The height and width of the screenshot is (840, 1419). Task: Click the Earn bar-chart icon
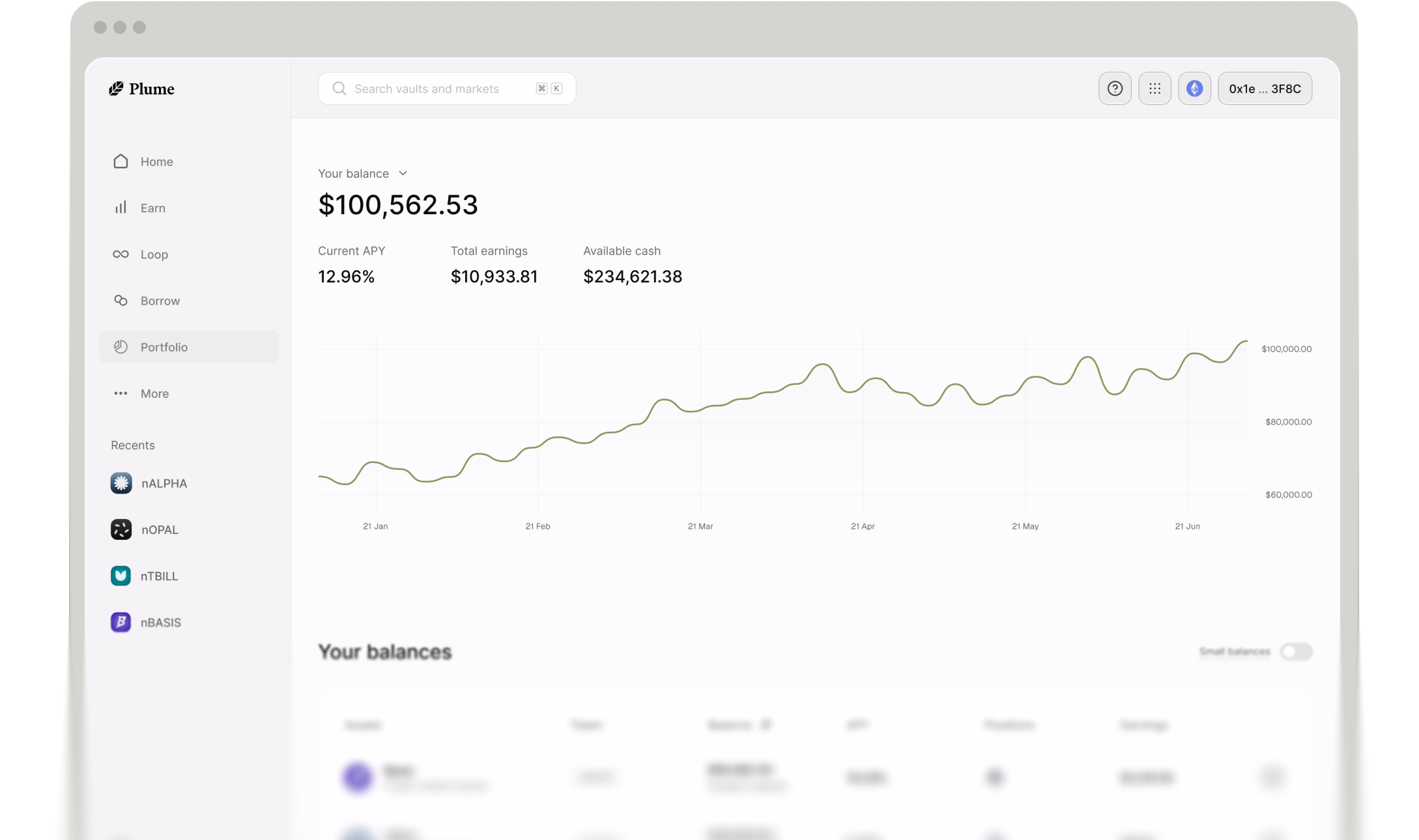click(x=121, y=207)
